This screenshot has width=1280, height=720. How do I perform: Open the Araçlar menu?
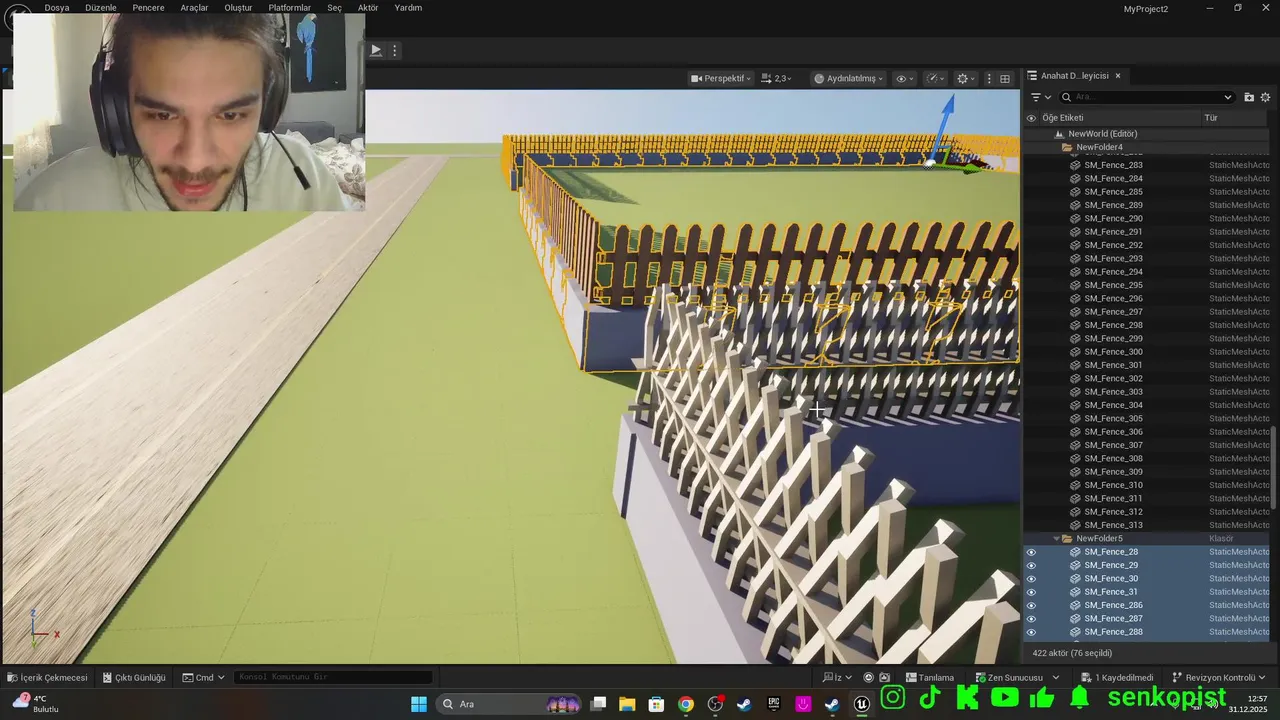(194, 8)
